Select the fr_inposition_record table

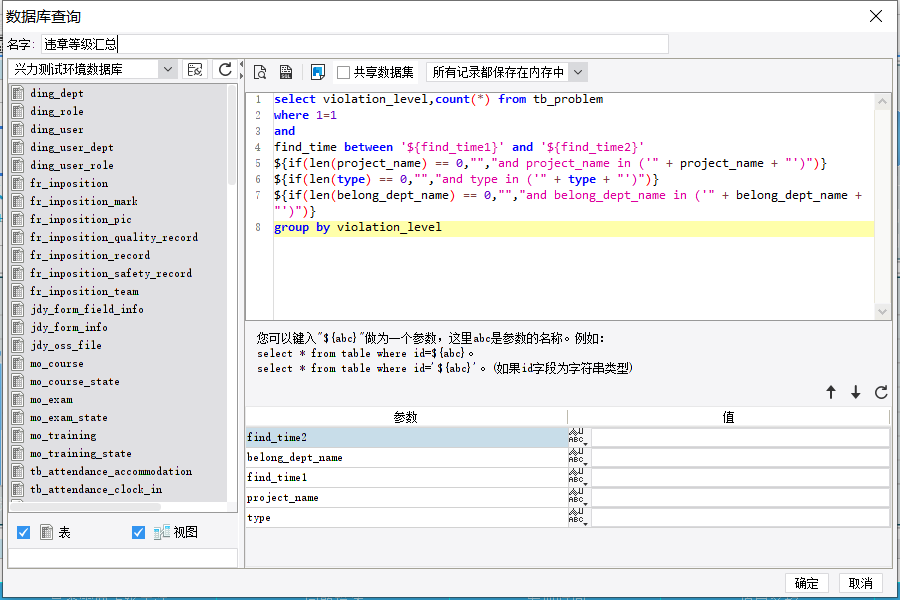[90, 255]
